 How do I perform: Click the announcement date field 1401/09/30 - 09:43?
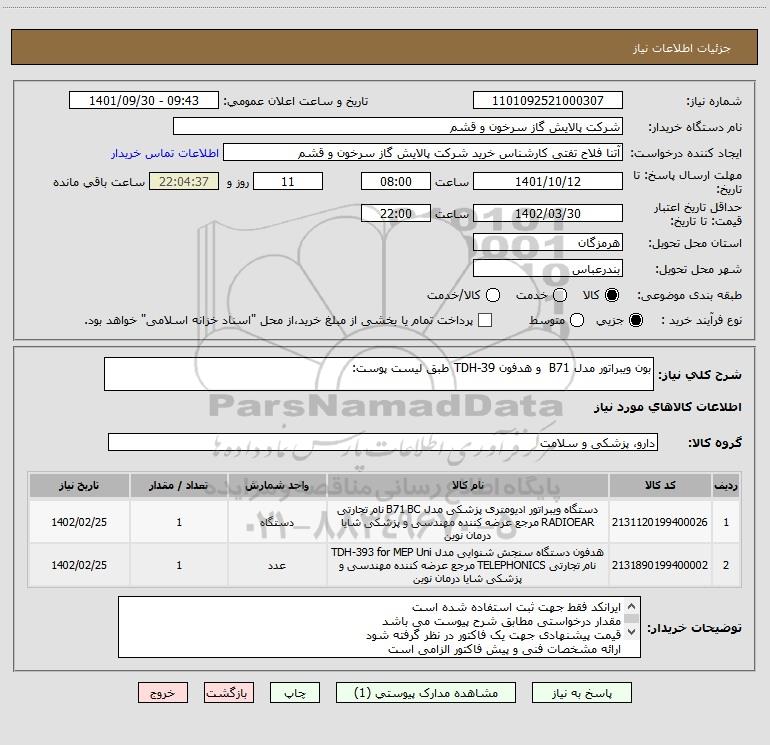[x=144, y=100]
